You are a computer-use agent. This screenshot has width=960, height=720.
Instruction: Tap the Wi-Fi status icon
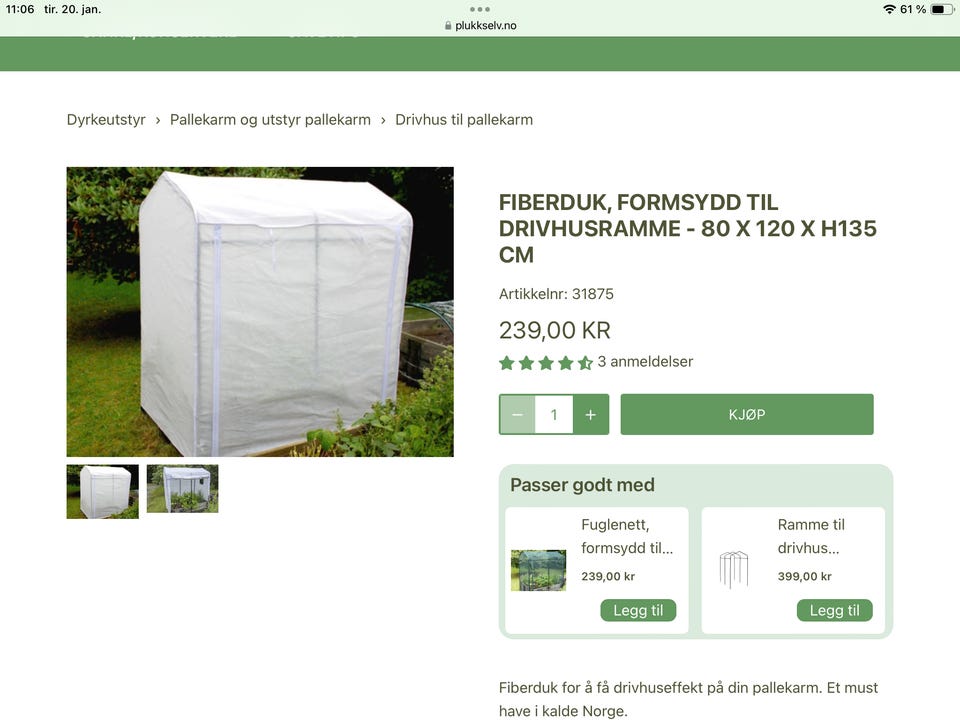pos(889,9)
